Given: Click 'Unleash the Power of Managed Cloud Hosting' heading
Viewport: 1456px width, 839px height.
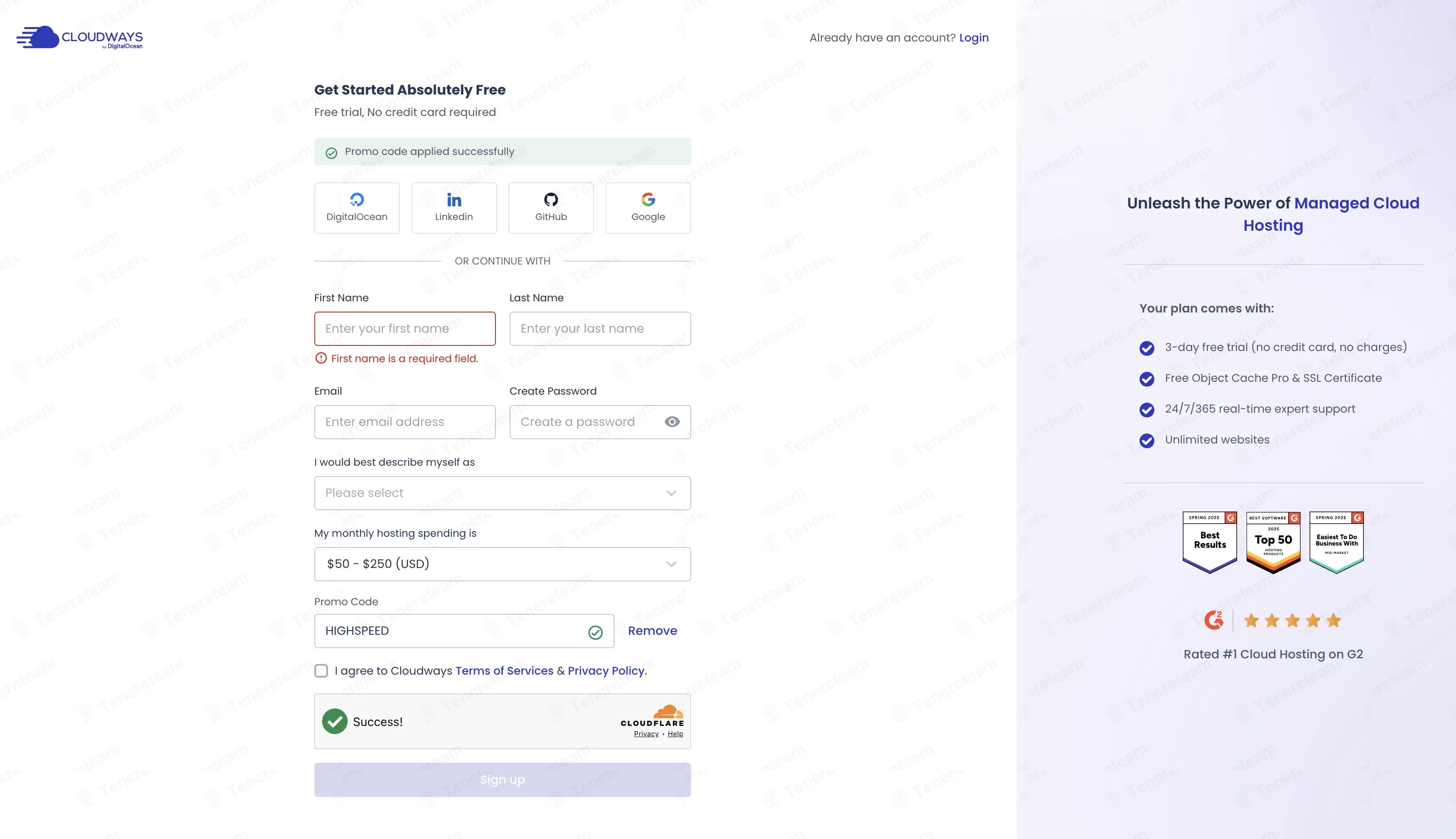Looking at the screenshot, I should [x=1273, y=214].
